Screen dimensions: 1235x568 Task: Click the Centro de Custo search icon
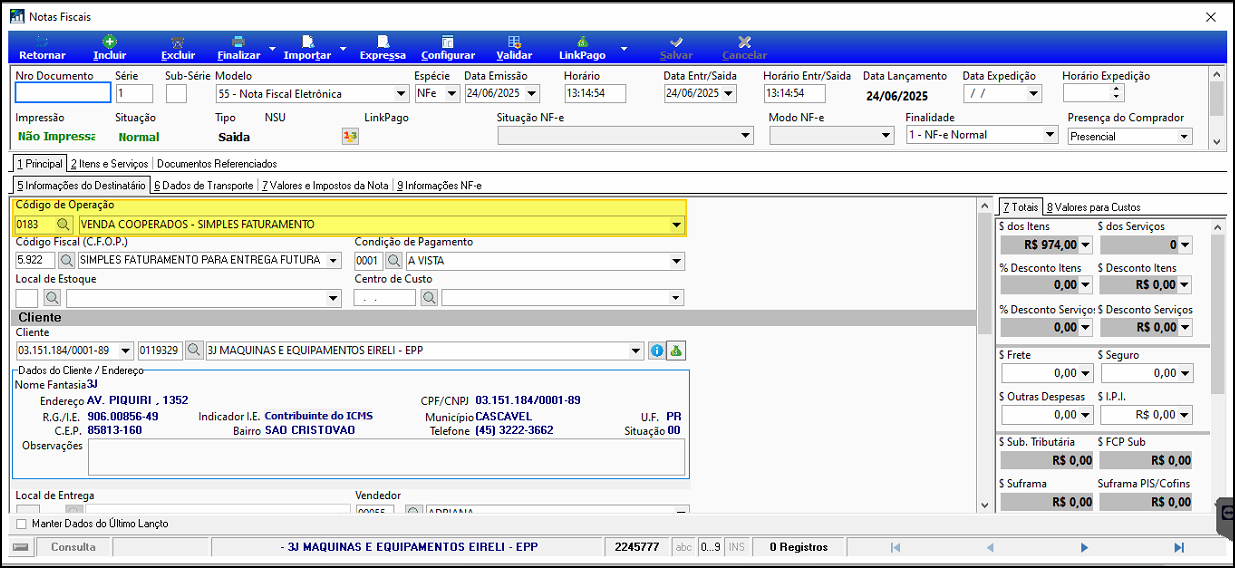[x=429, y=297]
